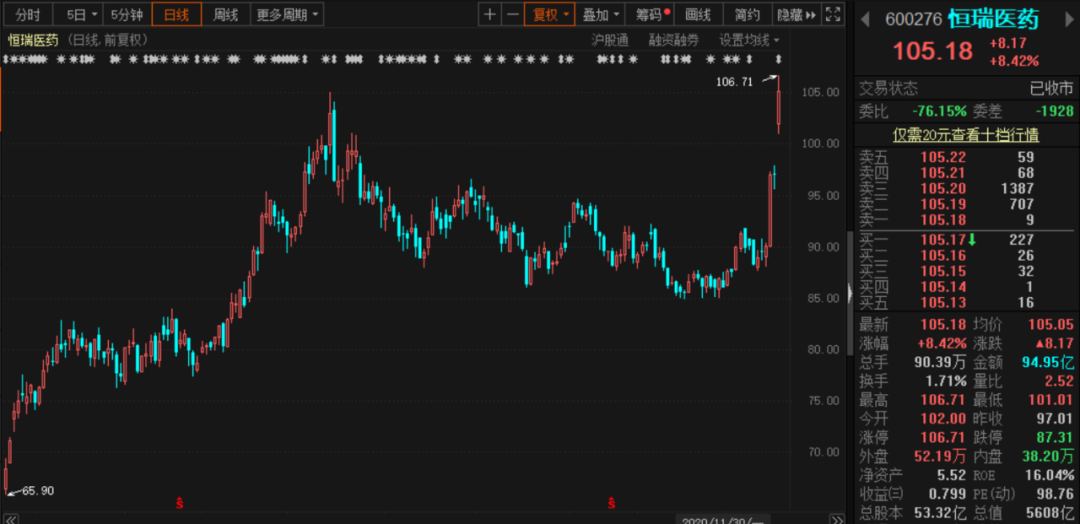Open the 筹码 chip distribution panel
1080x524 pixels.
pos(649,14)
